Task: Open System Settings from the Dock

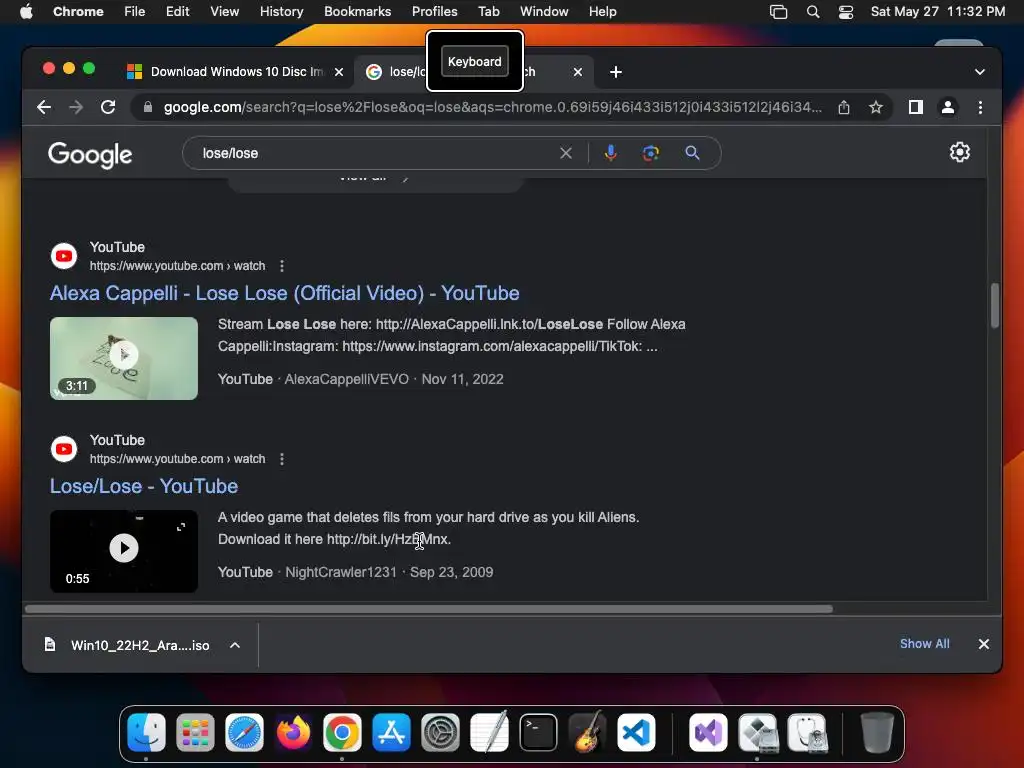Action: pos(440,732)
